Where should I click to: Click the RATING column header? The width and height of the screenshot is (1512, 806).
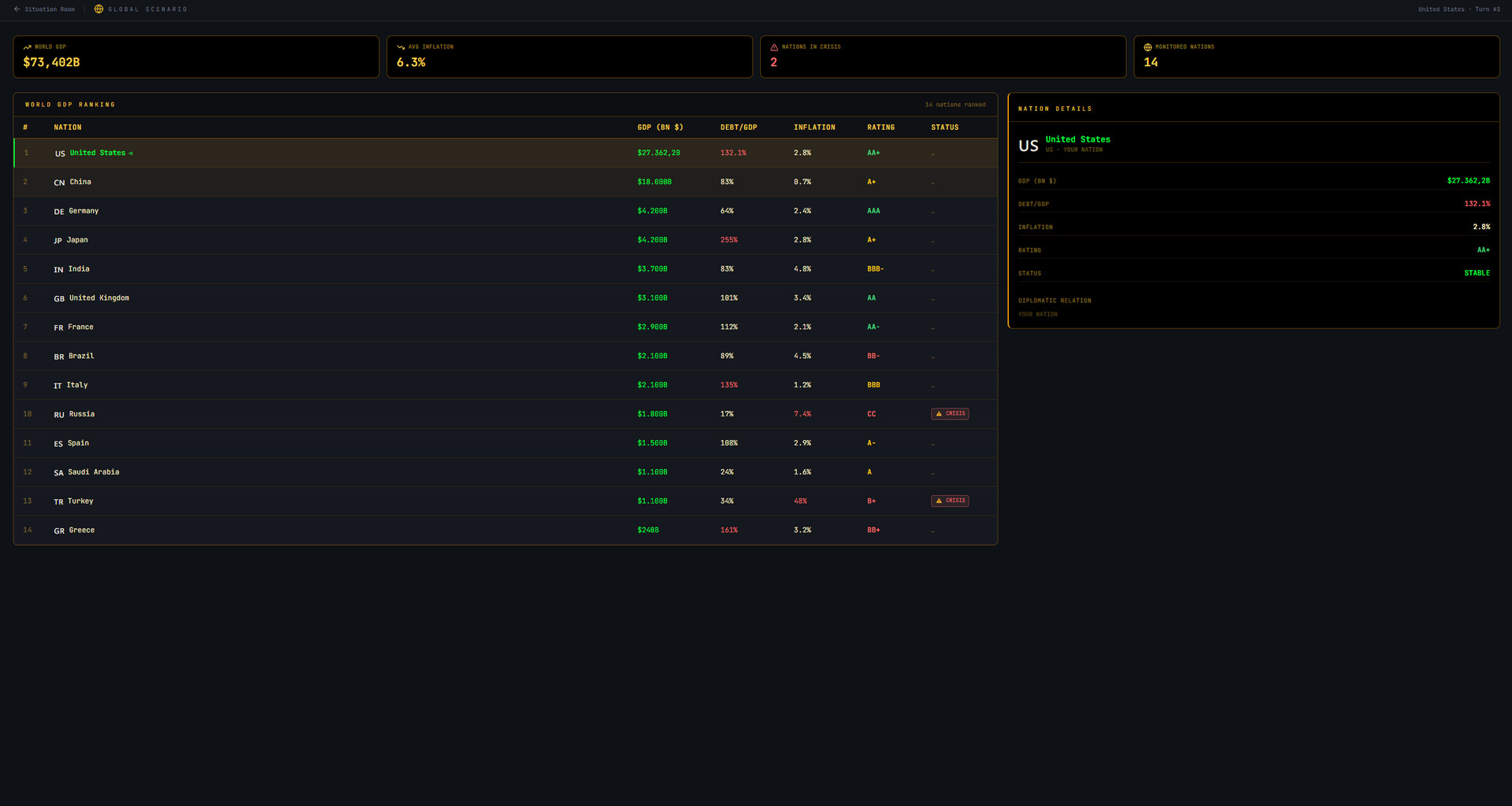(x=880, y=128)
